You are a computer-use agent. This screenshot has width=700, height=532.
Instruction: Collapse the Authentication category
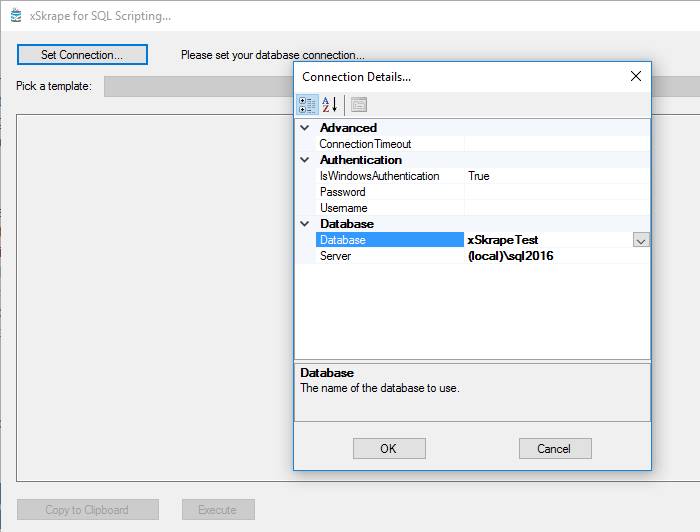pyautogui.click(x=305, y=160)
